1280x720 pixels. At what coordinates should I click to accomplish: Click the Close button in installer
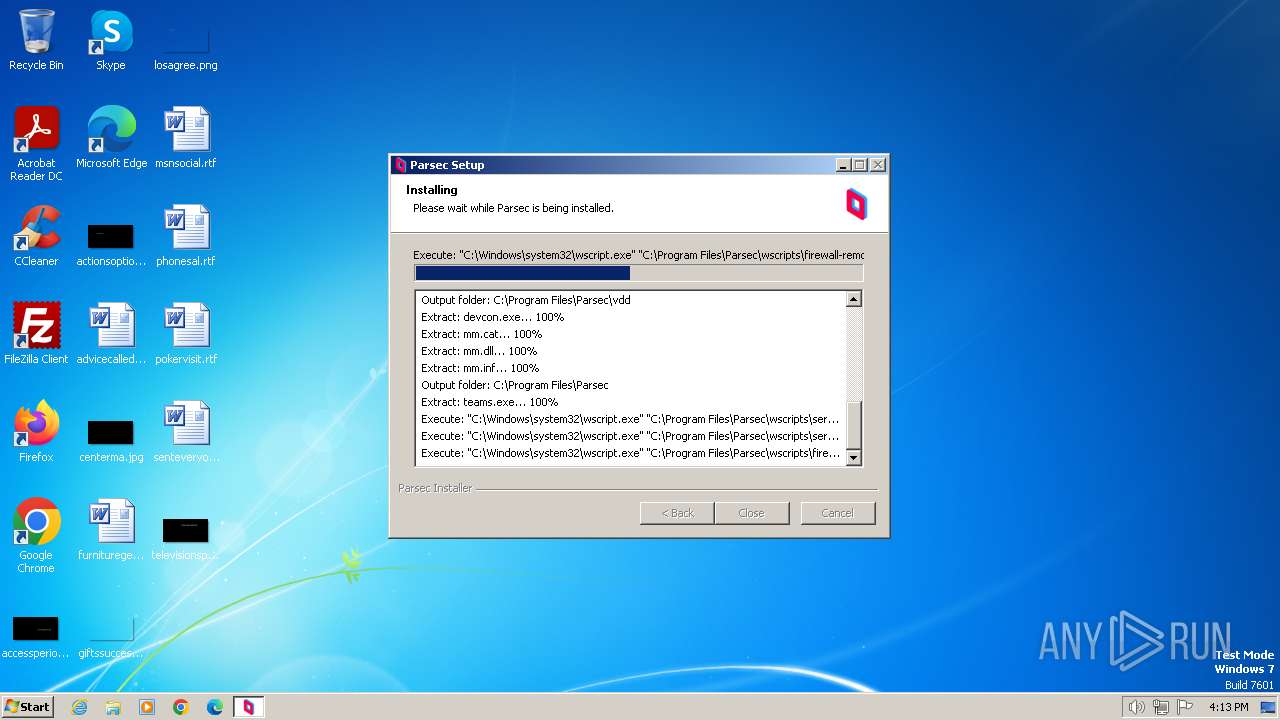tap(751, 513)
